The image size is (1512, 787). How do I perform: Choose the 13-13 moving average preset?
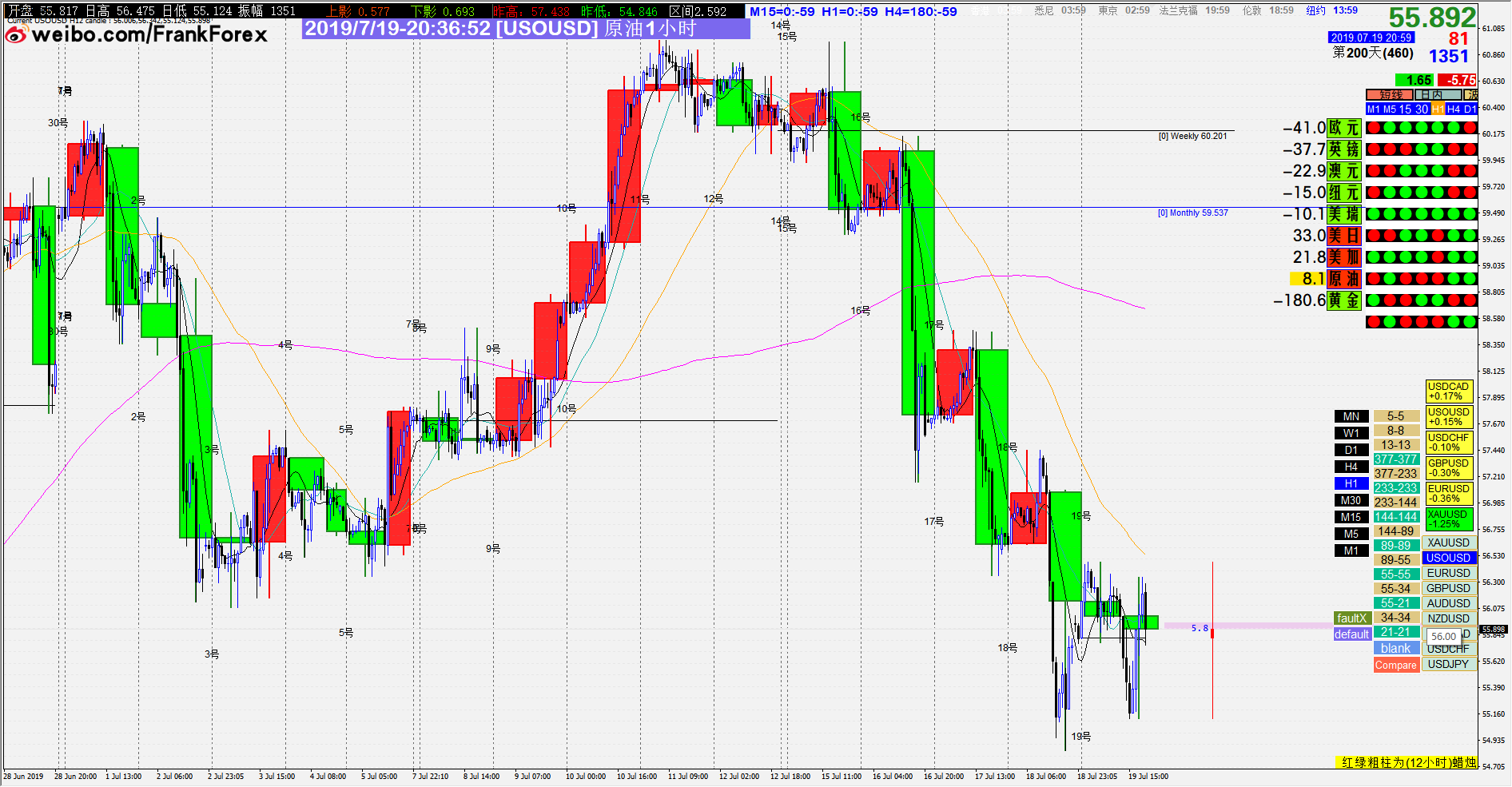[1396, 445]
